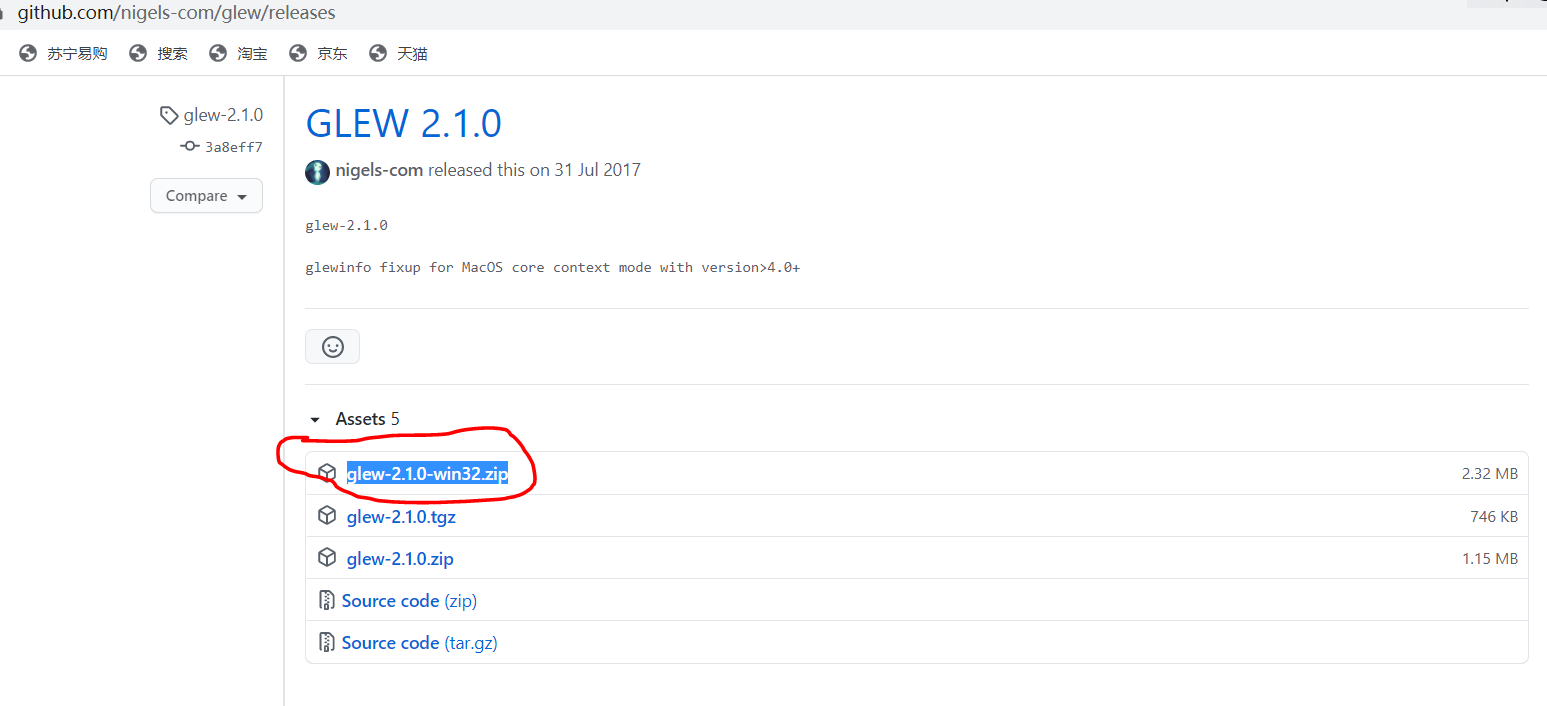1547x706 pixels.
Task: Click the file icon beside Source code (tar.gz)
Action: 326,641
